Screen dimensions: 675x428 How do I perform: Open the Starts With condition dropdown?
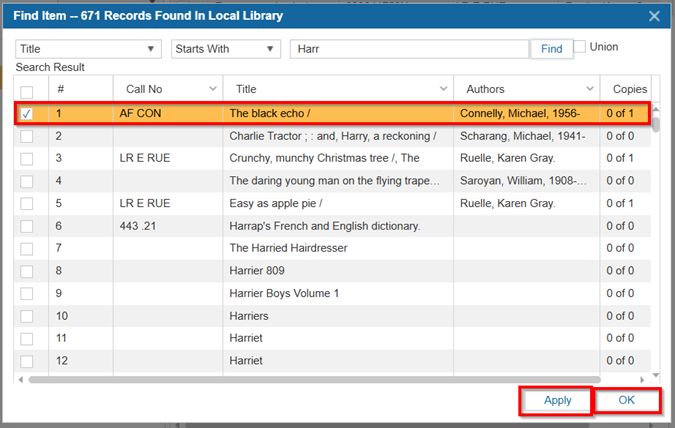pyautogui.click(x=226, y=49)
